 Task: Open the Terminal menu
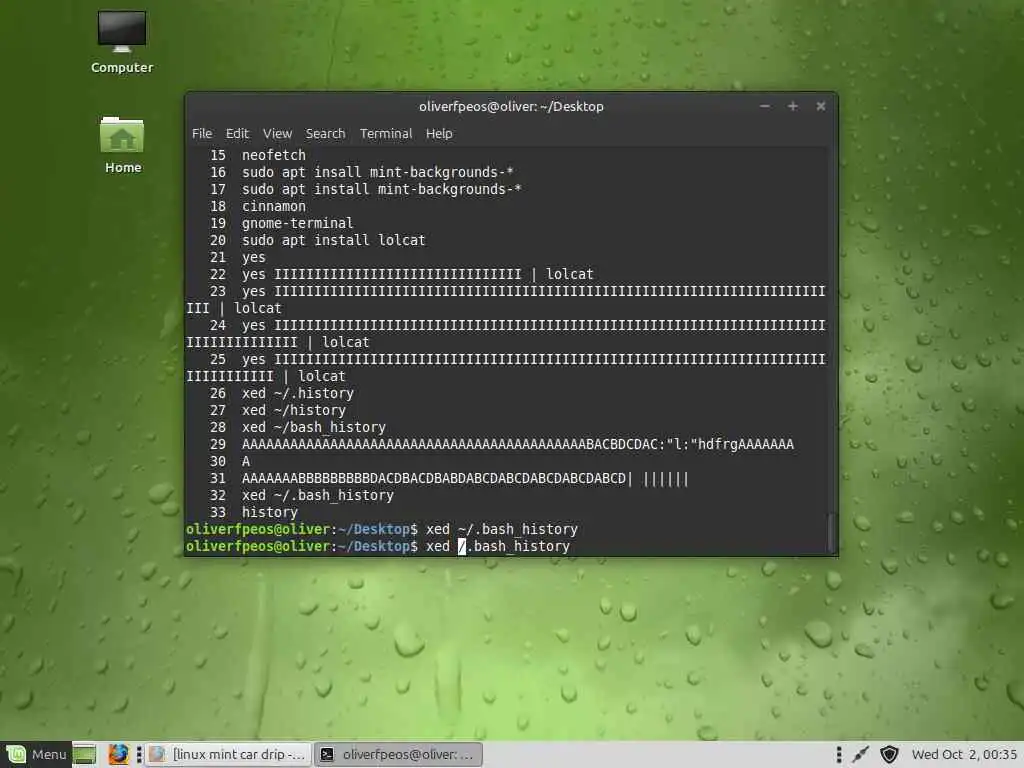[386, 133]
